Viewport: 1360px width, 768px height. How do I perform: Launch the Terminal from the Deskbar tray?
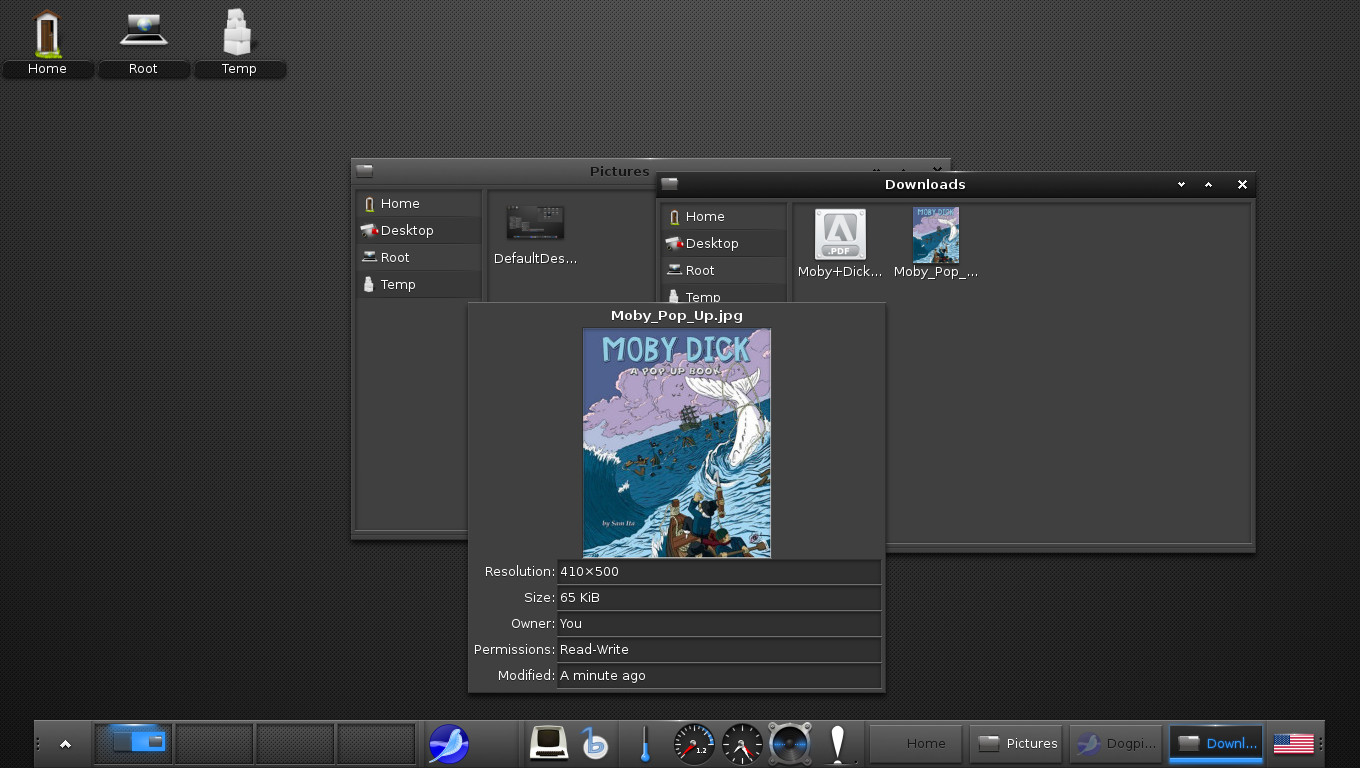[x=548, y=744]
